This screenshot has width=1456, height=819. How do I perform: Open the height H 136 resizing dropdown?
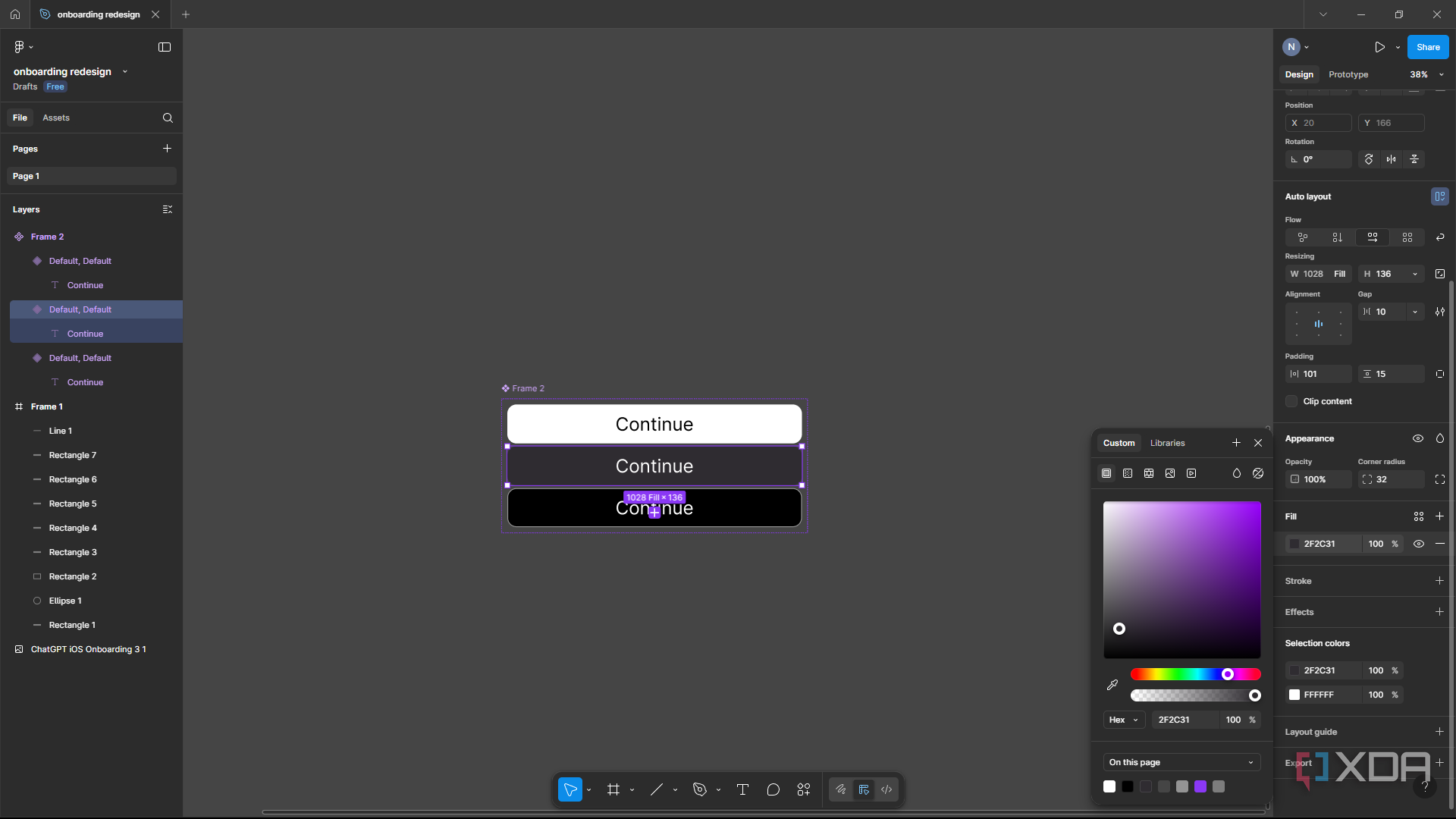click(1415, 274)
